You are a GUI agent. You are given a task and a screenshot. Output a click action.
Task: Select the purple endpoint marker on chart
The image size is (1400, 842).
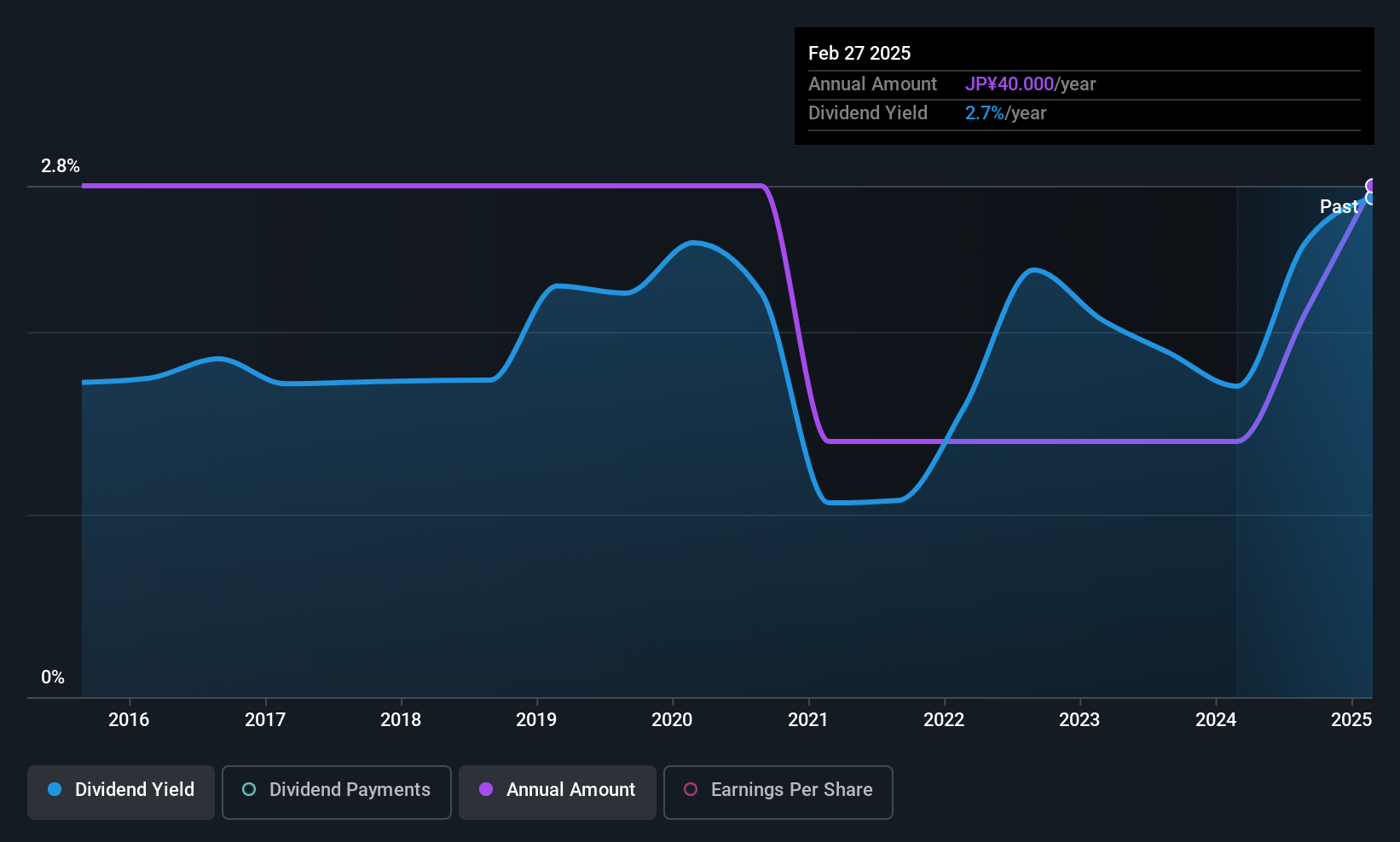pyautogui.click(x=1371, y=186)
